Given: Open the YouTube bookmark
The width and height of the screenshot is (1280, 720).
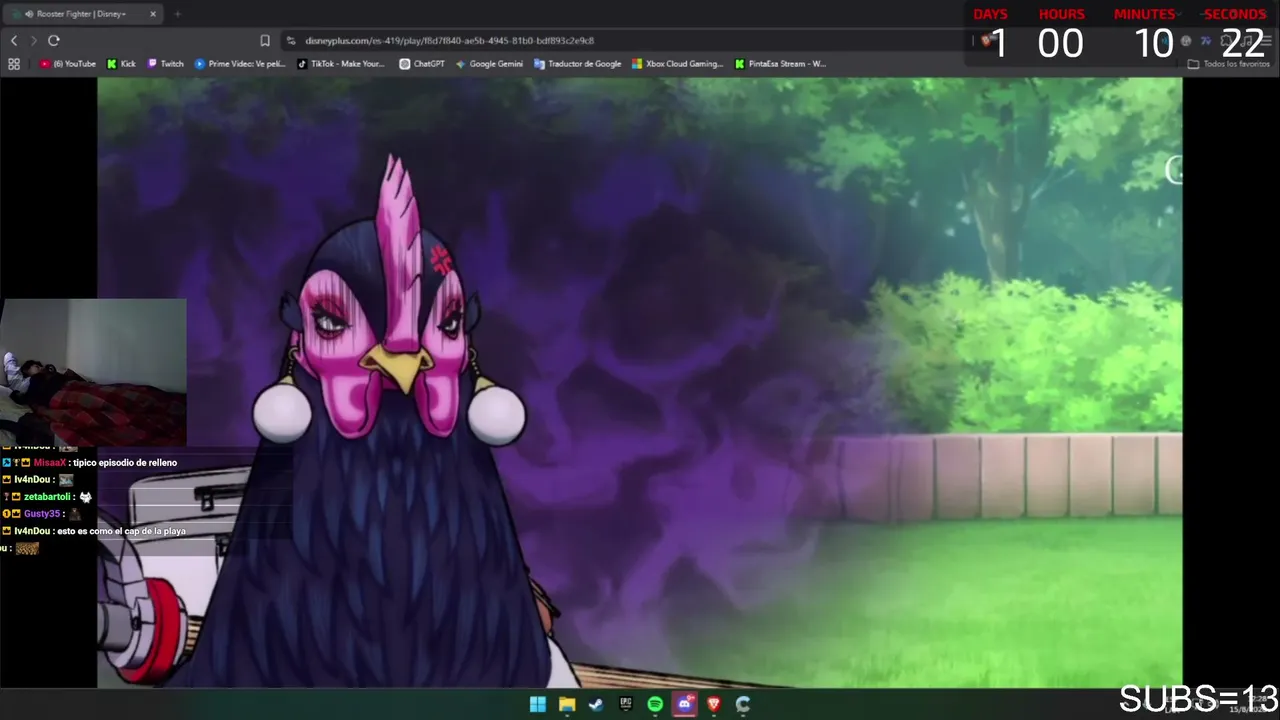Looking at the screenshot, I should click(x=68, y=64).
